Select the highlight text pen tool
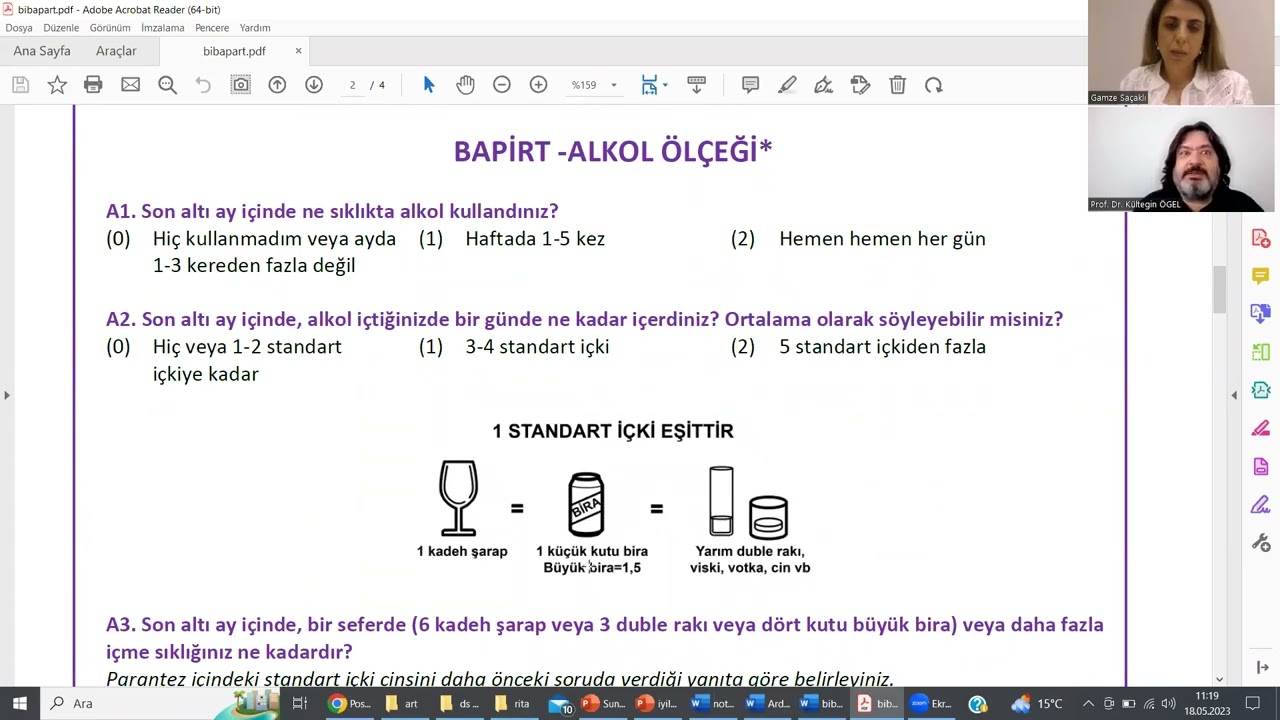Image resolution: width=1280 pixels, height=720 pixels. pyautogui.click(x=787, y=85)
